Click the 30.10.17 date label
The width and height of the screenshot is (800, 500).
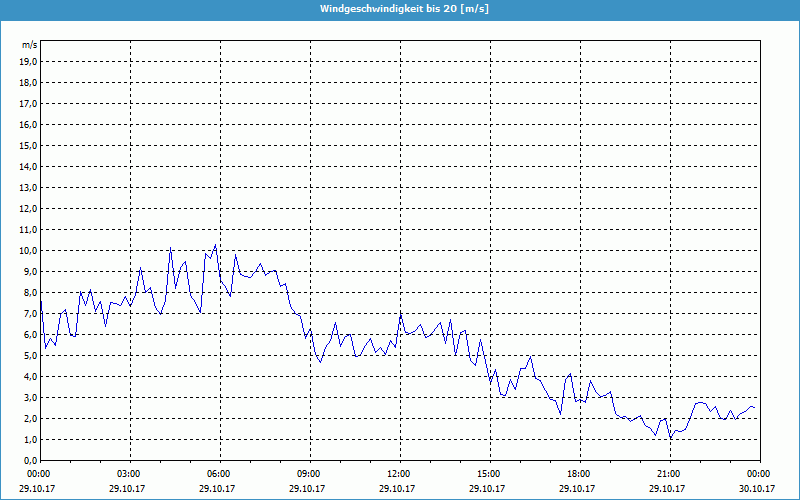pos(759,488)
